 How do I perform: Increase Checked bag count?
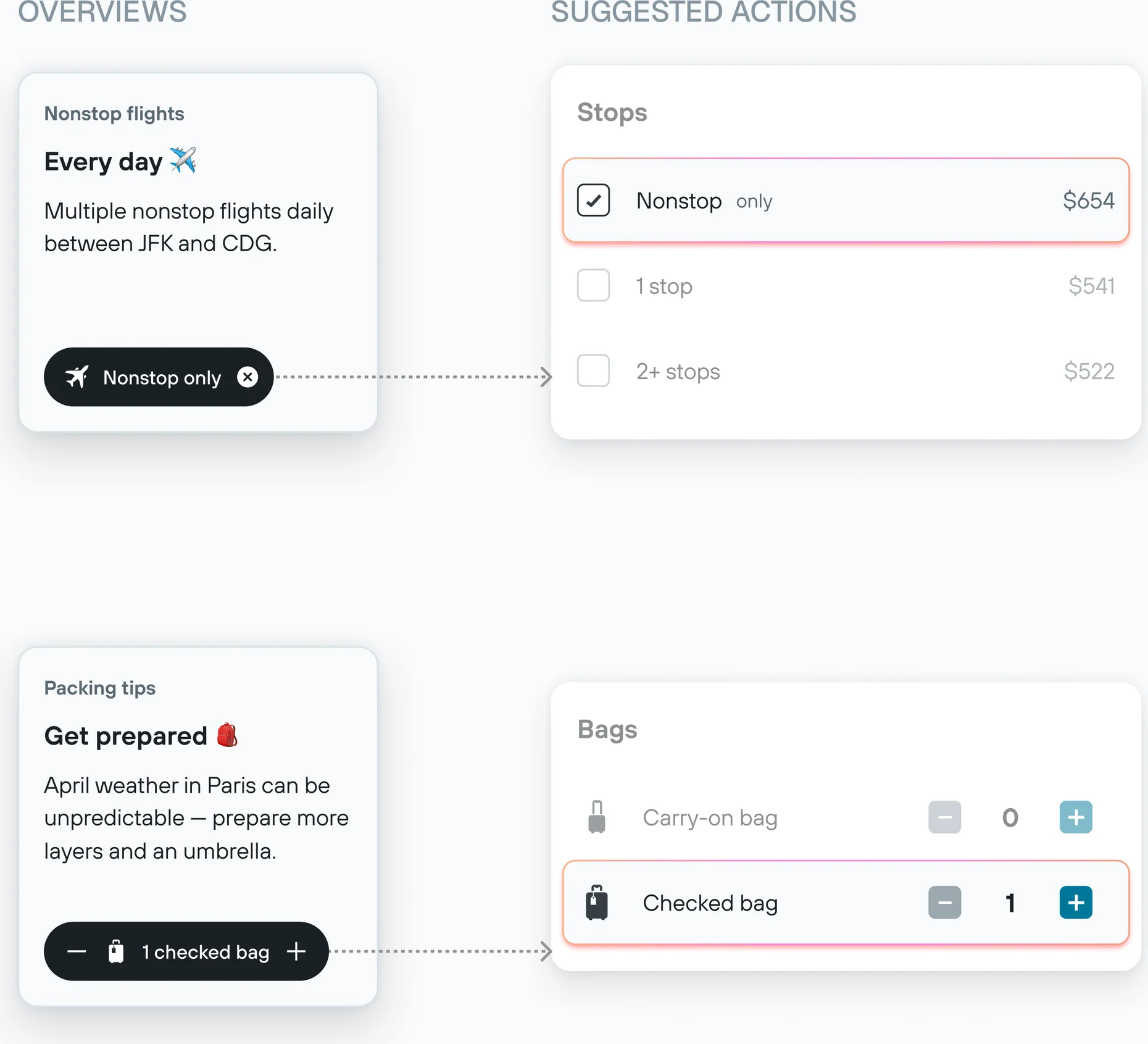[1076, 903]
